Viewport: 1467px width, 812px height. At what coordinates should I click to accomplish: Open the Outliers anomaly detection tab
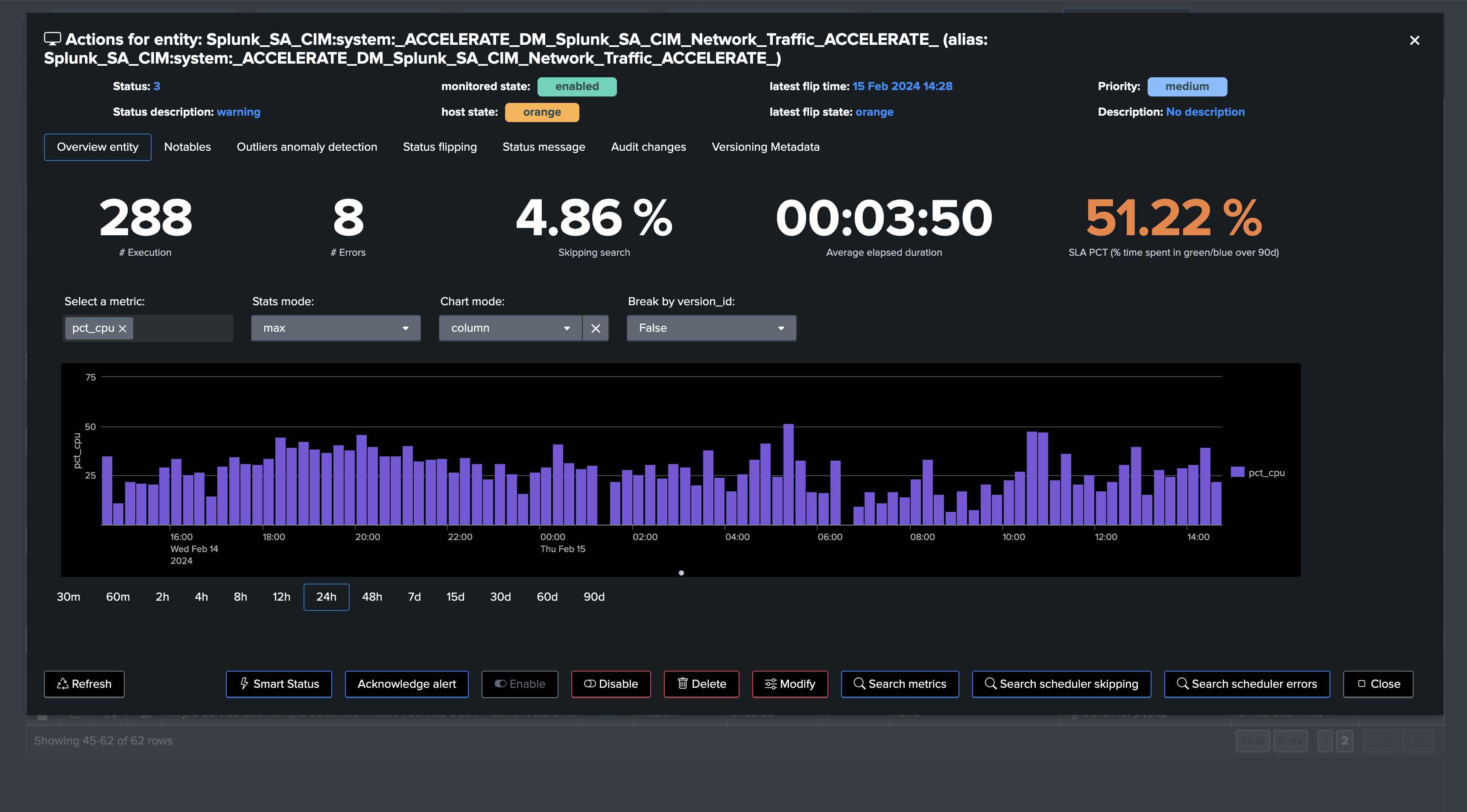pyautogui.click(x=307, y=147)
